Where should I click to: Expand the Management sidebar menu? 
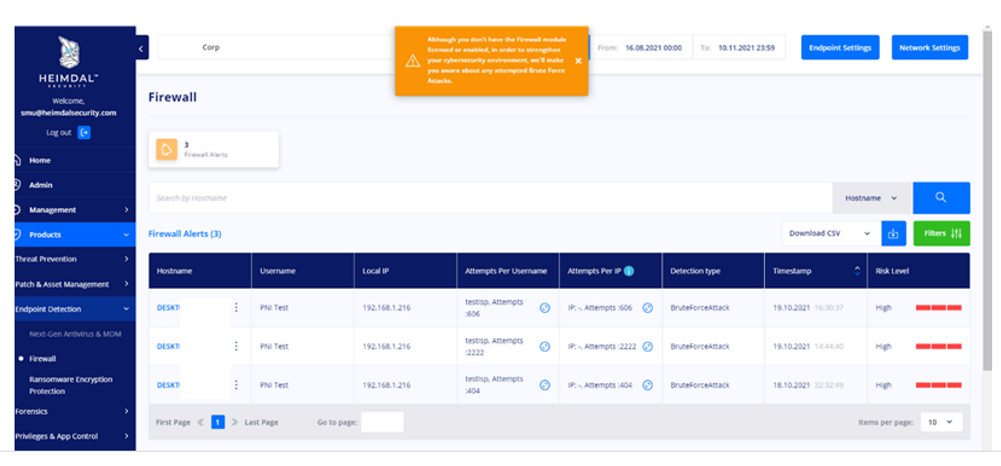(75, 210)
